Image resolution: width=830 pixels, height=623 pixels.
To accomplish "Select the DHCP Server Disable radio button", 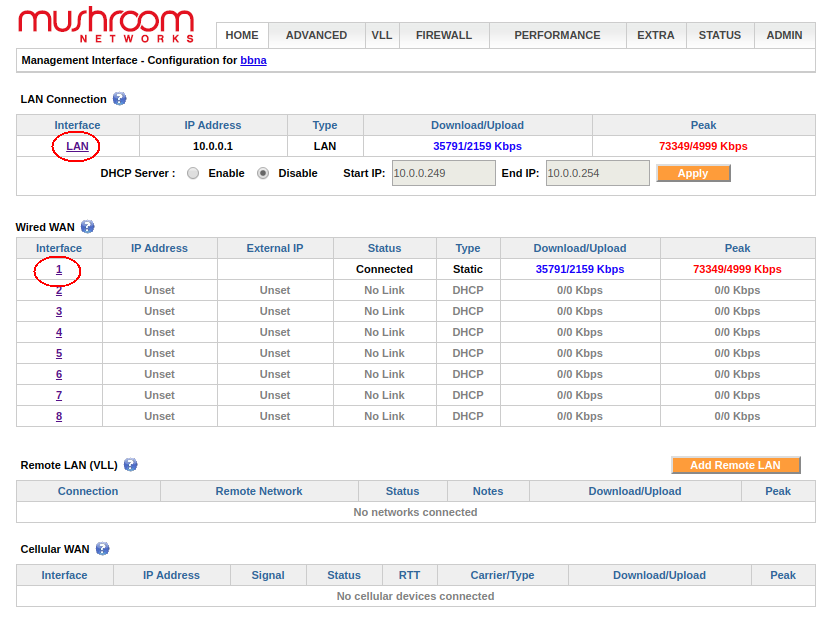I will [263, 174].
